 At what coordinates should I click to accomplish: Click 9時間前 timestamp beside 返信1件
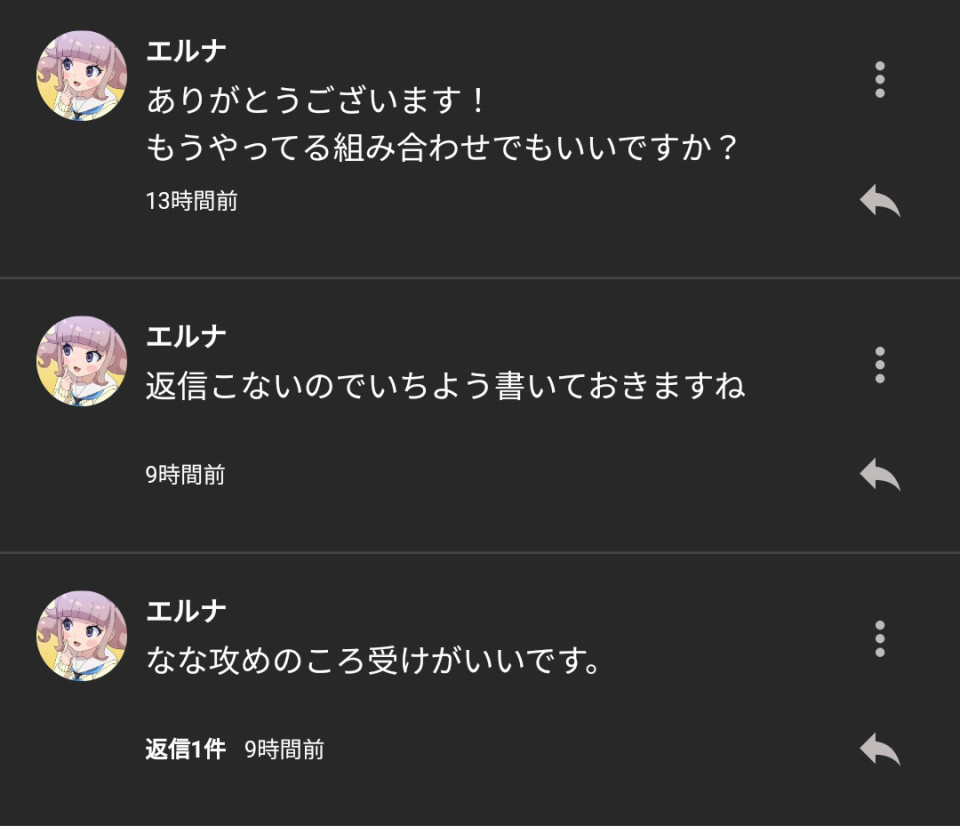pyautogui.click(x=284, y=749)
